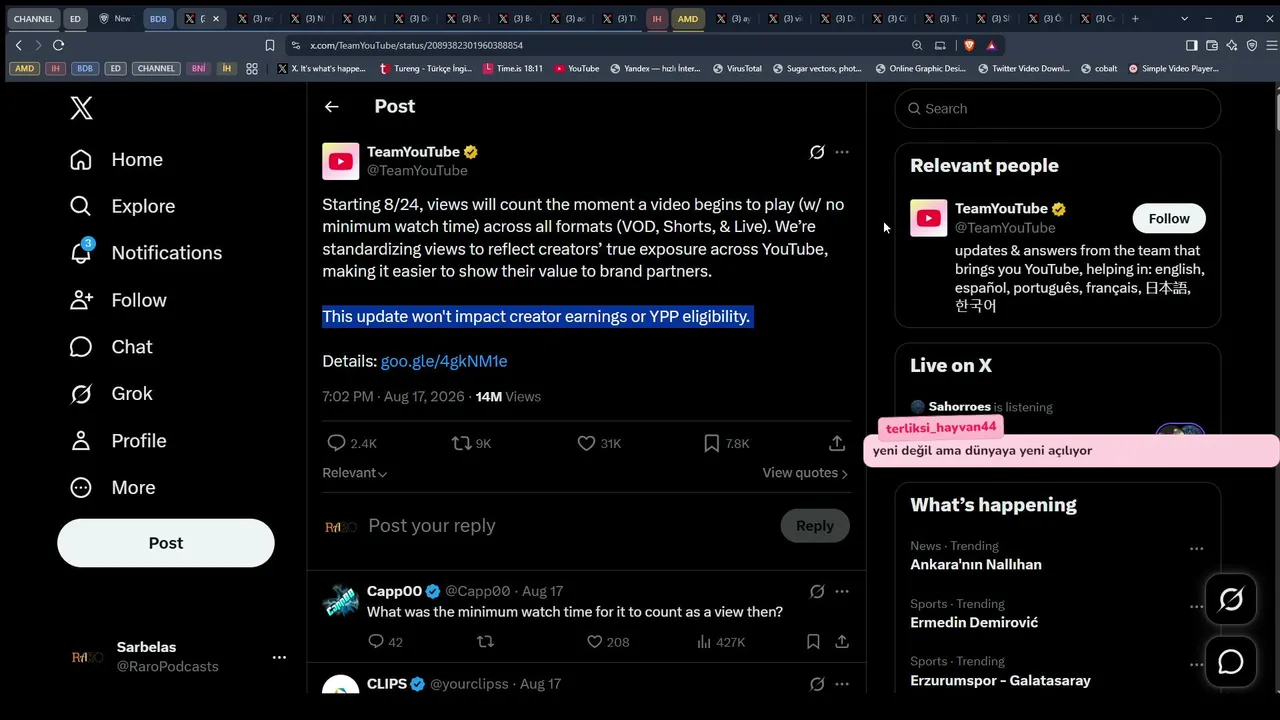The width and height of the screenshot is (1280, 720).
Task: Open options for Erzurumspor - Galatasaray trend
Action: click(1196, 664)
